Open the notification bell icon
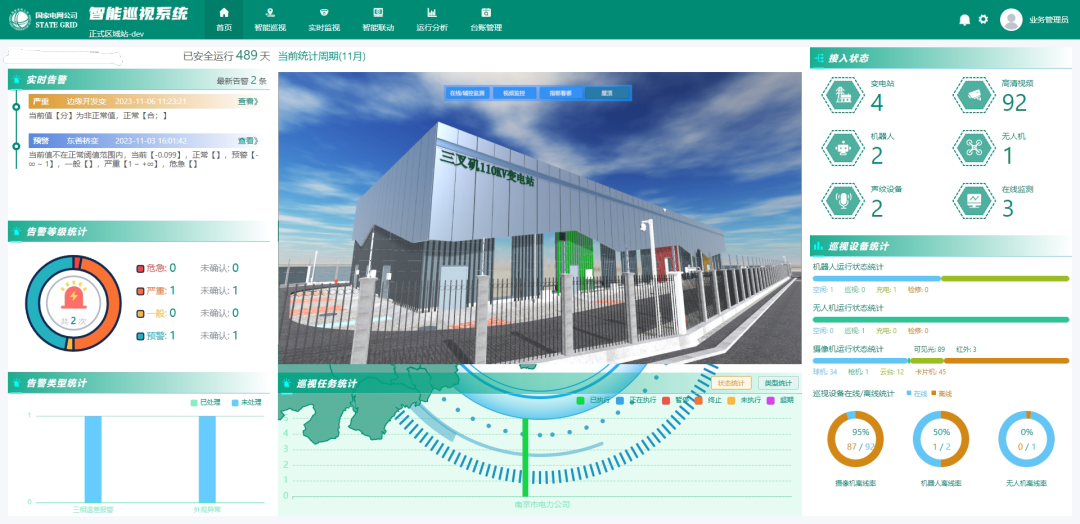 point(964,20)
